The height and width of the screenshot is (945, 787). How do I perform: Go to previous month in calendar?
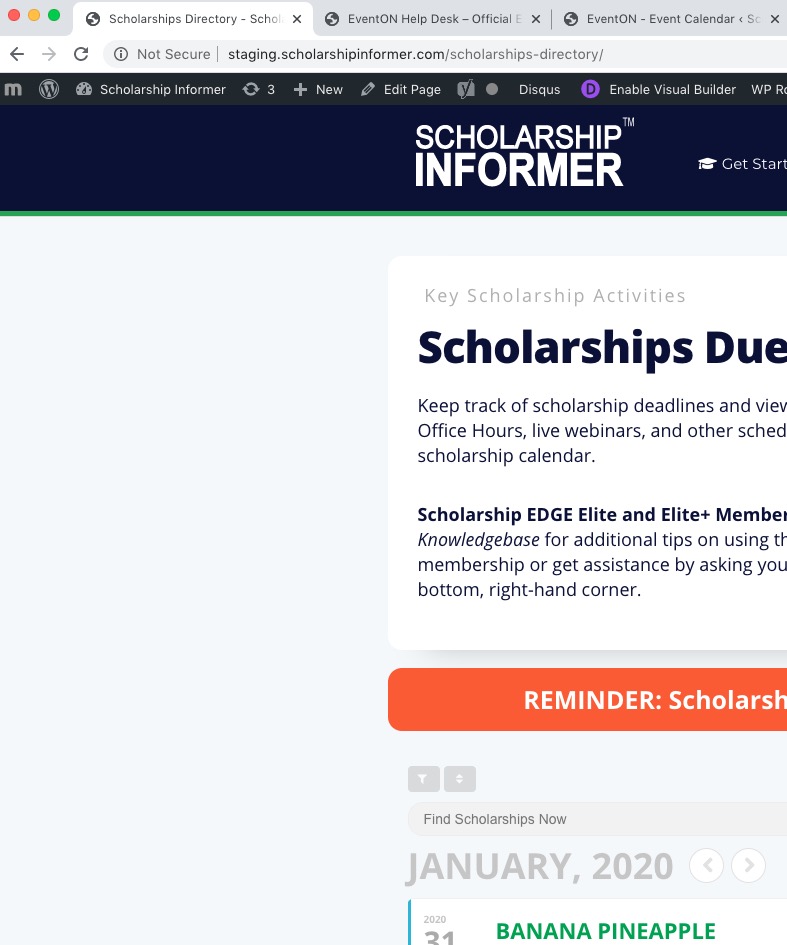(x=707, y=865)
